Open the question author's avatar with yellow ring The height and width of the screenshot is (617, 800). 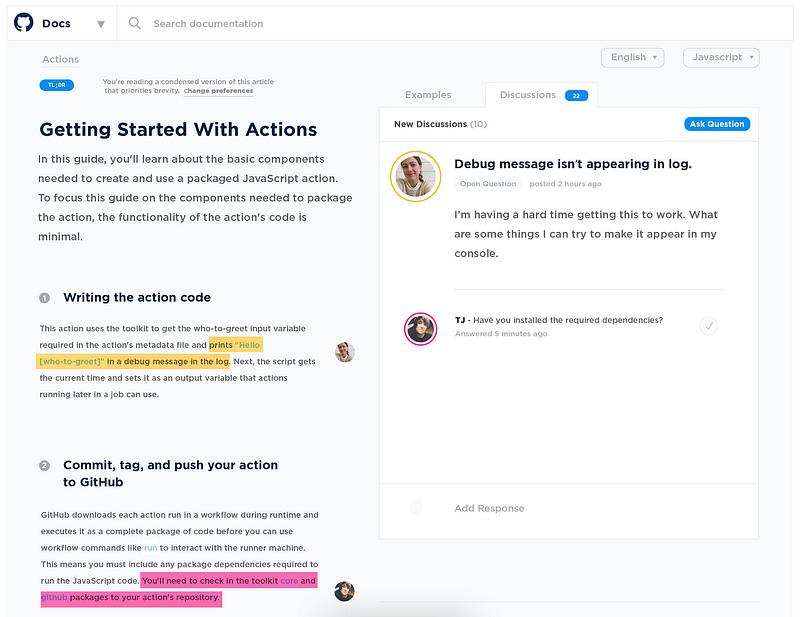415,177
